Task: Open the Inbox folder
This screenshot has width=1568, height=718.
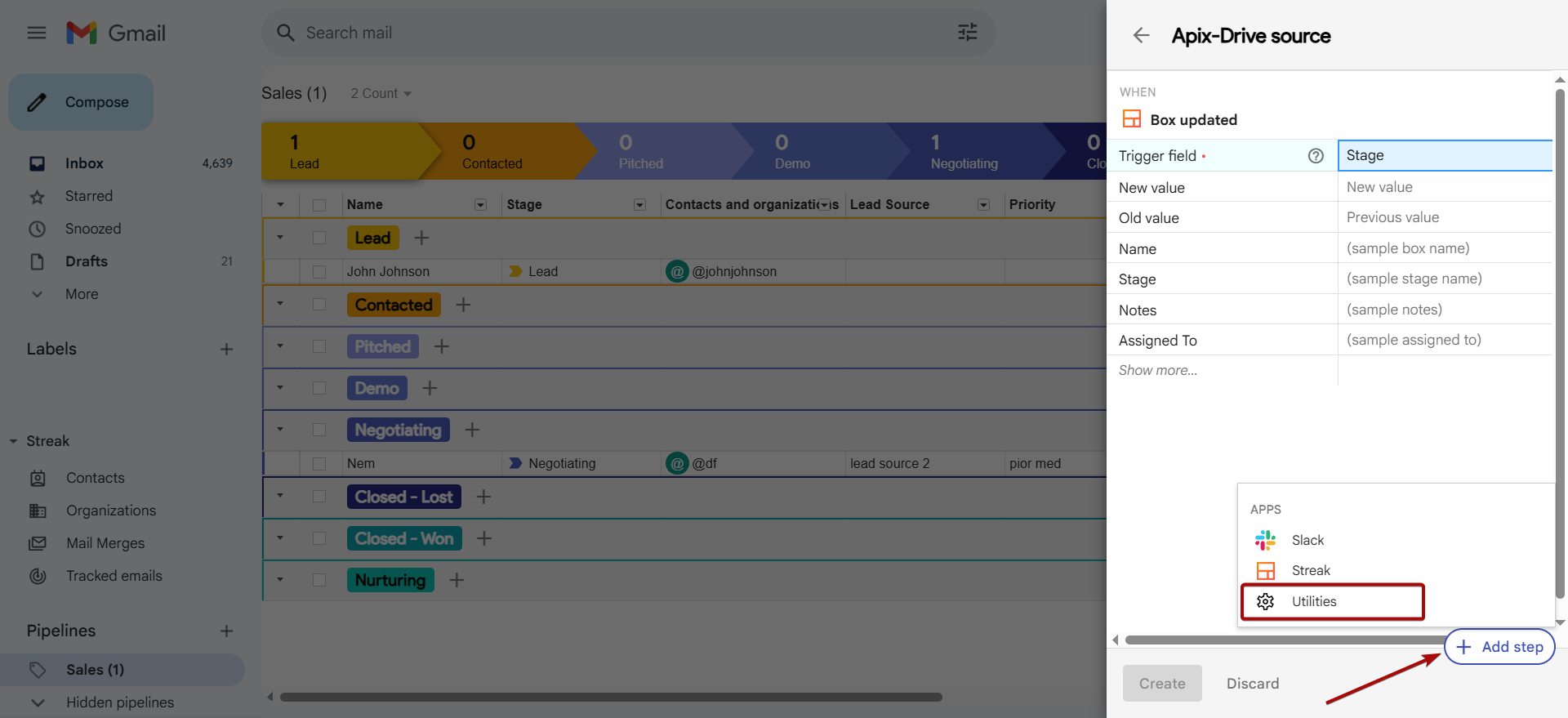Action: click(84, 163)
